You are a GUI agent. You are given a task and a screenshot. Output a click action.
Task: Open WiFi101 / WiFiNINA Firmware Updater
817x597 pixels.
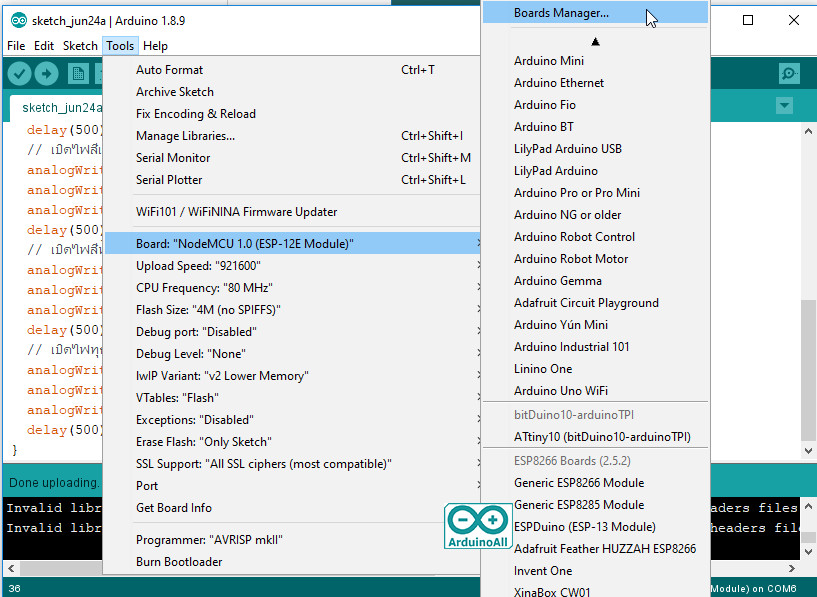coord(292,212)
